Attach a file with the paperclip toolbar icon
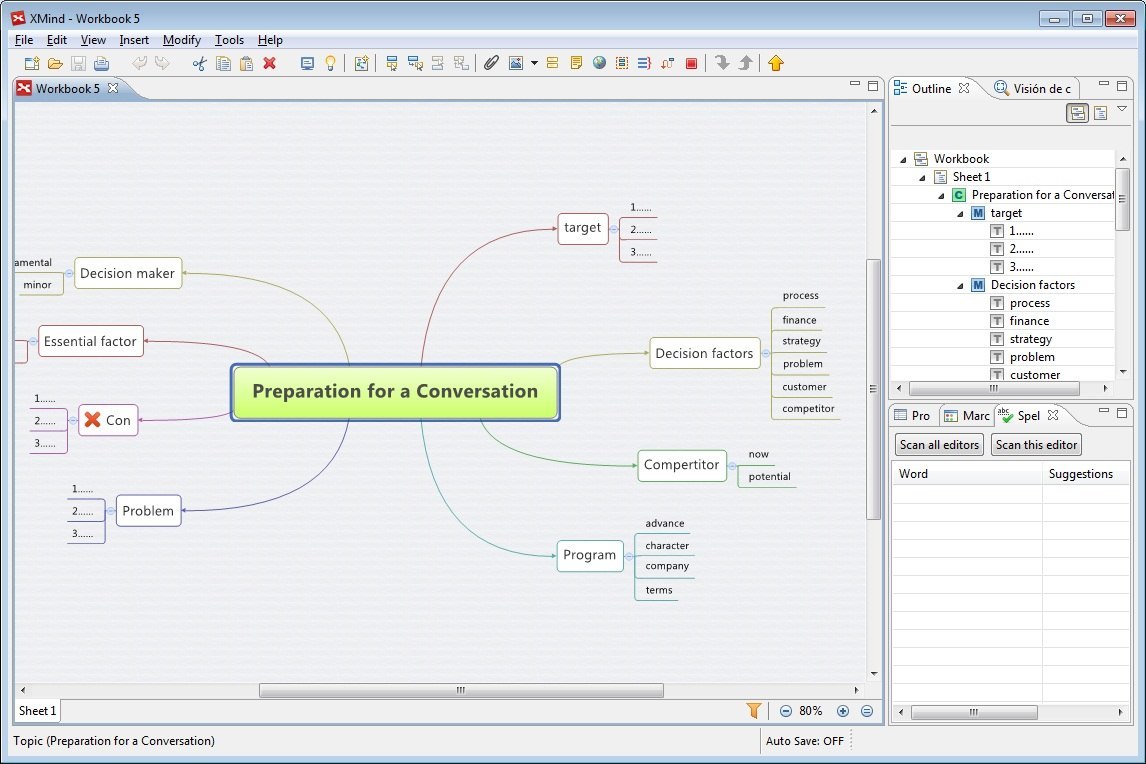 pyautogui.click(x=491, y=63)
